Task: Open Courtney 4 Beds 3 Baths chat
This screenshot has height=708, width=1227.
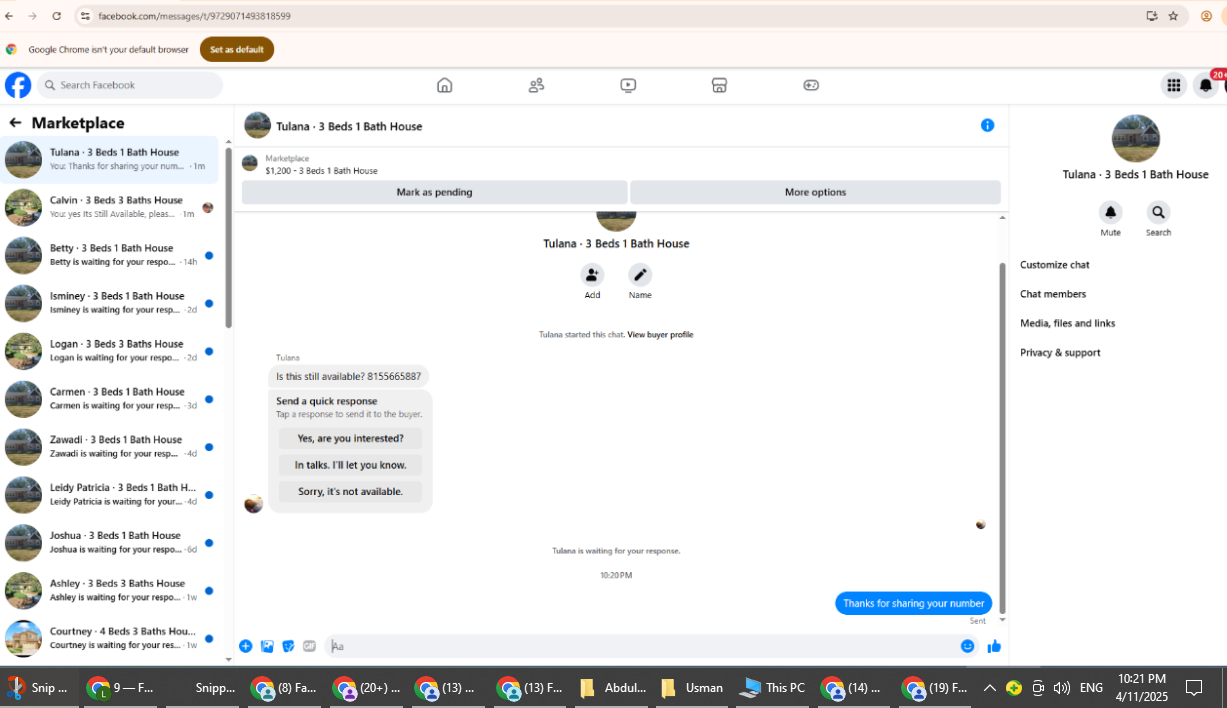Action: point(109,639)
